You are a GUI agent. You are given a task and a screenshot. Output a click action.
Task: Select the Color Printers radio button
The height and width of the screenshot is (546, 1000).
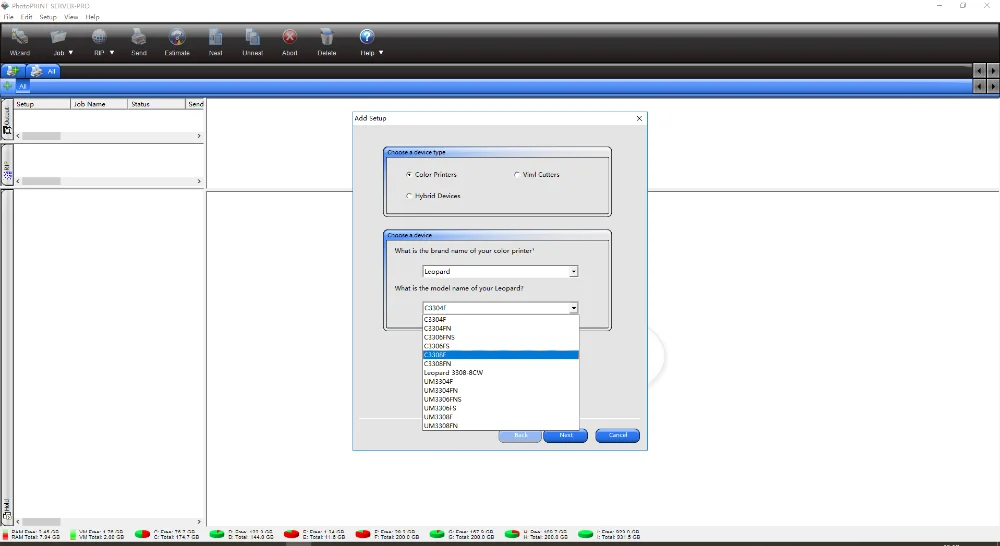click(x=409, y=175)
